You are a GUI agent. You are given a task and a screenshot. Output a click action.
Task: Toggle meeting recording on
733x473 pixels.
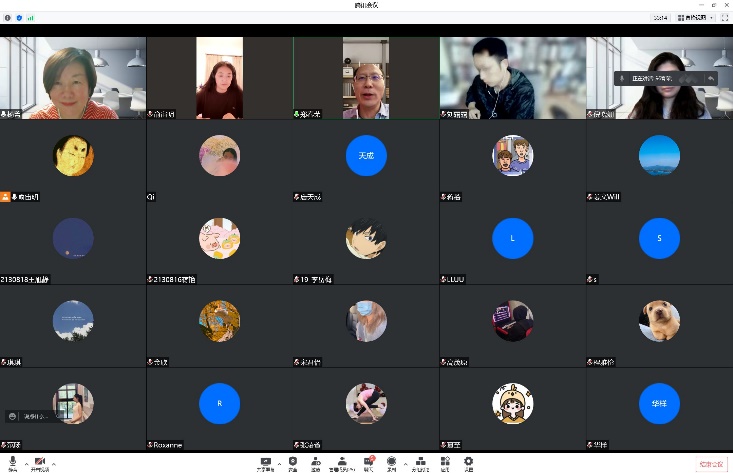pyautogui.click(x=392, y=463)
